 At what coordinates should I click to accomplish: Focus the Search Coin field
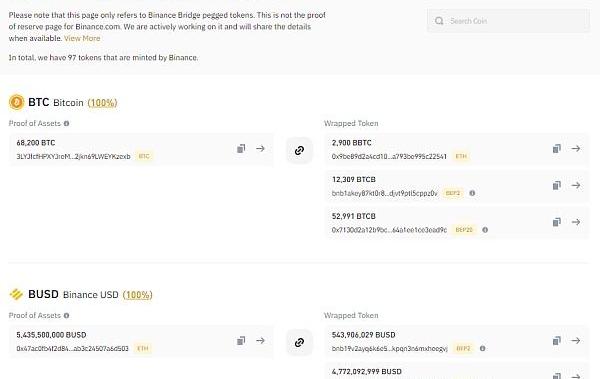pyautogui.click(x=508, y=21)
